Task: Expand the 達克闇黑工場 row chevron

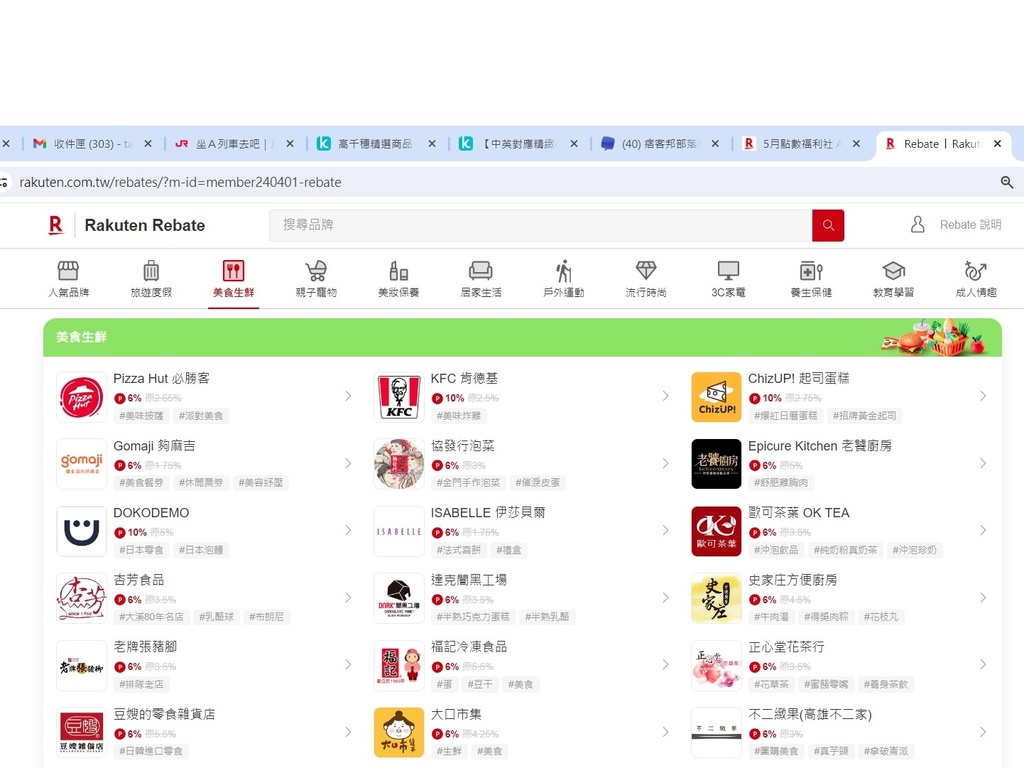Action: (665, 597)
